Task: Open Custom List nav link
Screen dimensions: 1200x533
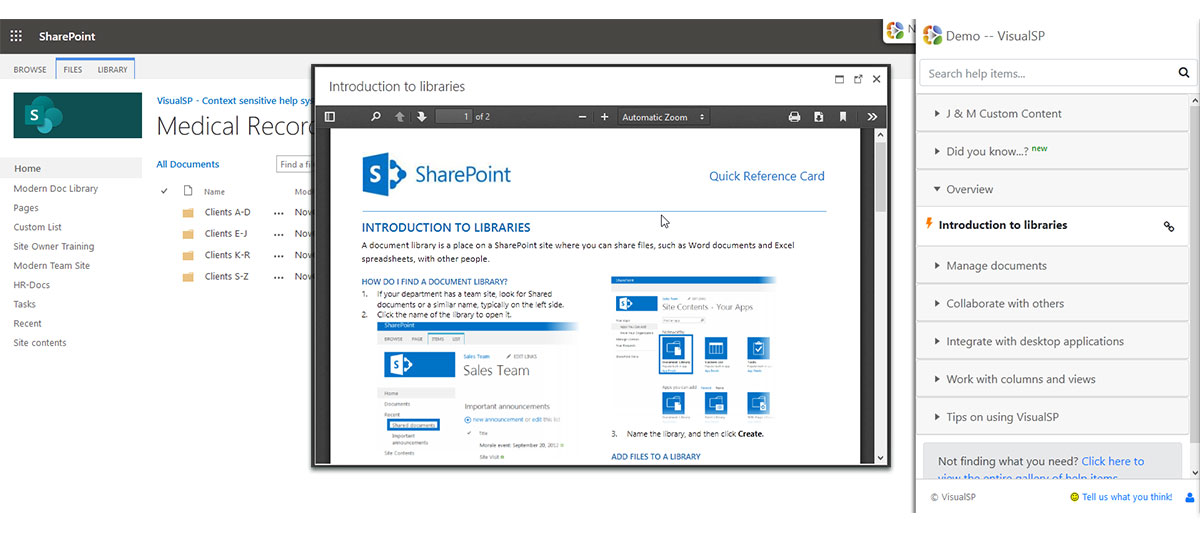Action: [37, 227]
